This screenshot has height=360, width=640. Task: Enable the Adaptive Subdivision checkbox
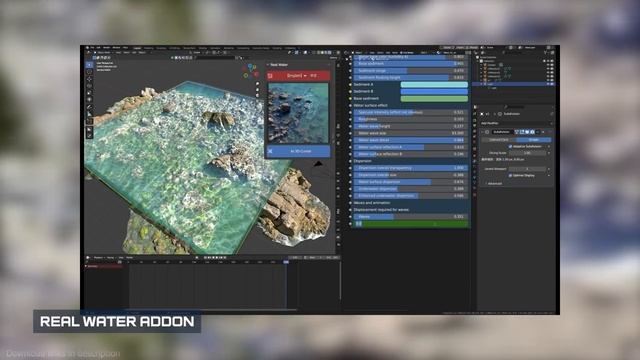coord(510,146)
